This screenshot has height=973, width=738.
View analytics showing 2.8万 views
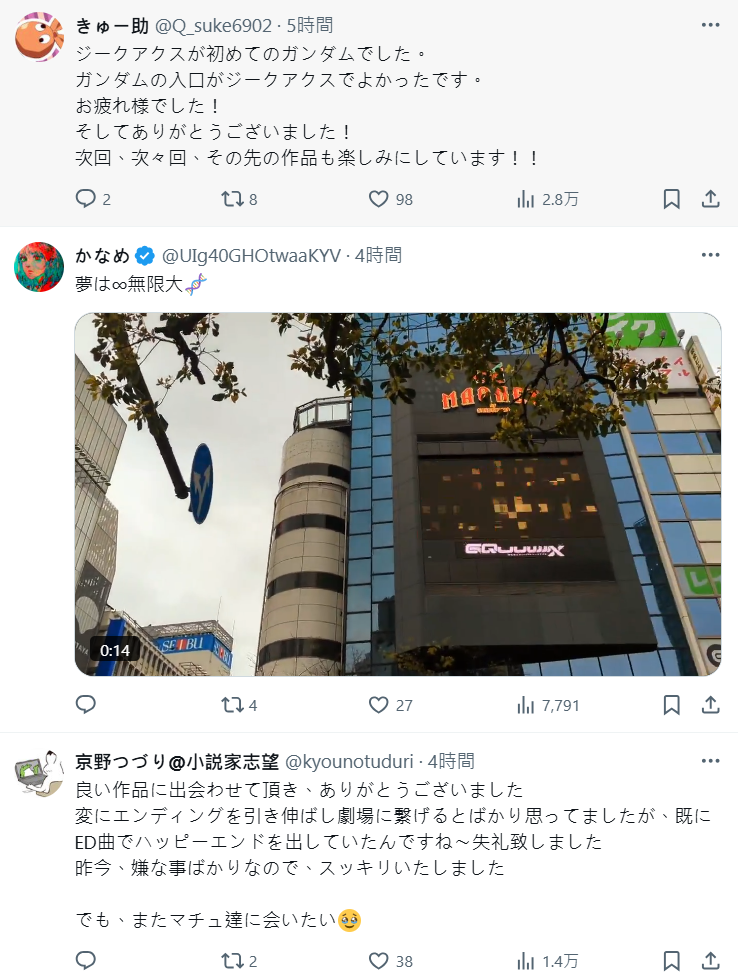(547, 199)
